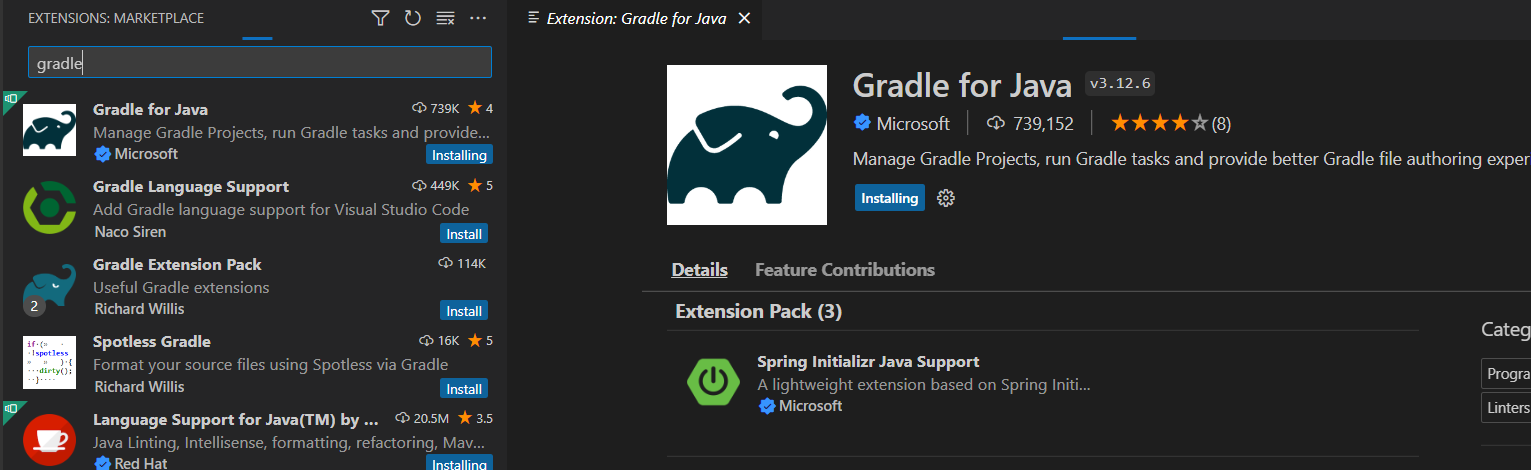Viewport: 1531px width, 470px height.
Task: Click the 449K download count
Action: pos(445,186)
